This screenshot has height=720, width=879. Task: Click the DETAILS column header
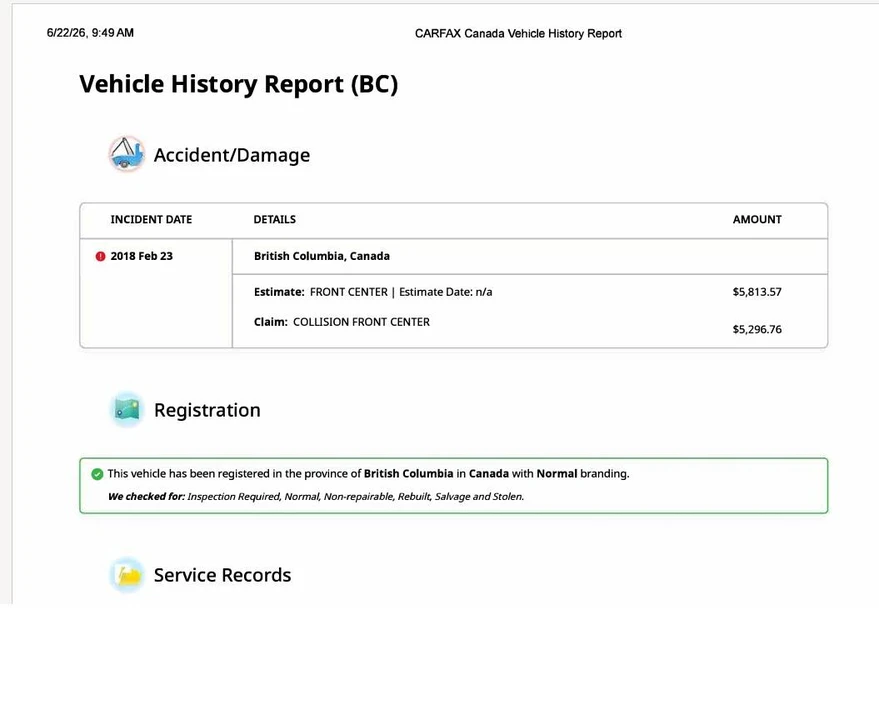(x=275, y=219)
